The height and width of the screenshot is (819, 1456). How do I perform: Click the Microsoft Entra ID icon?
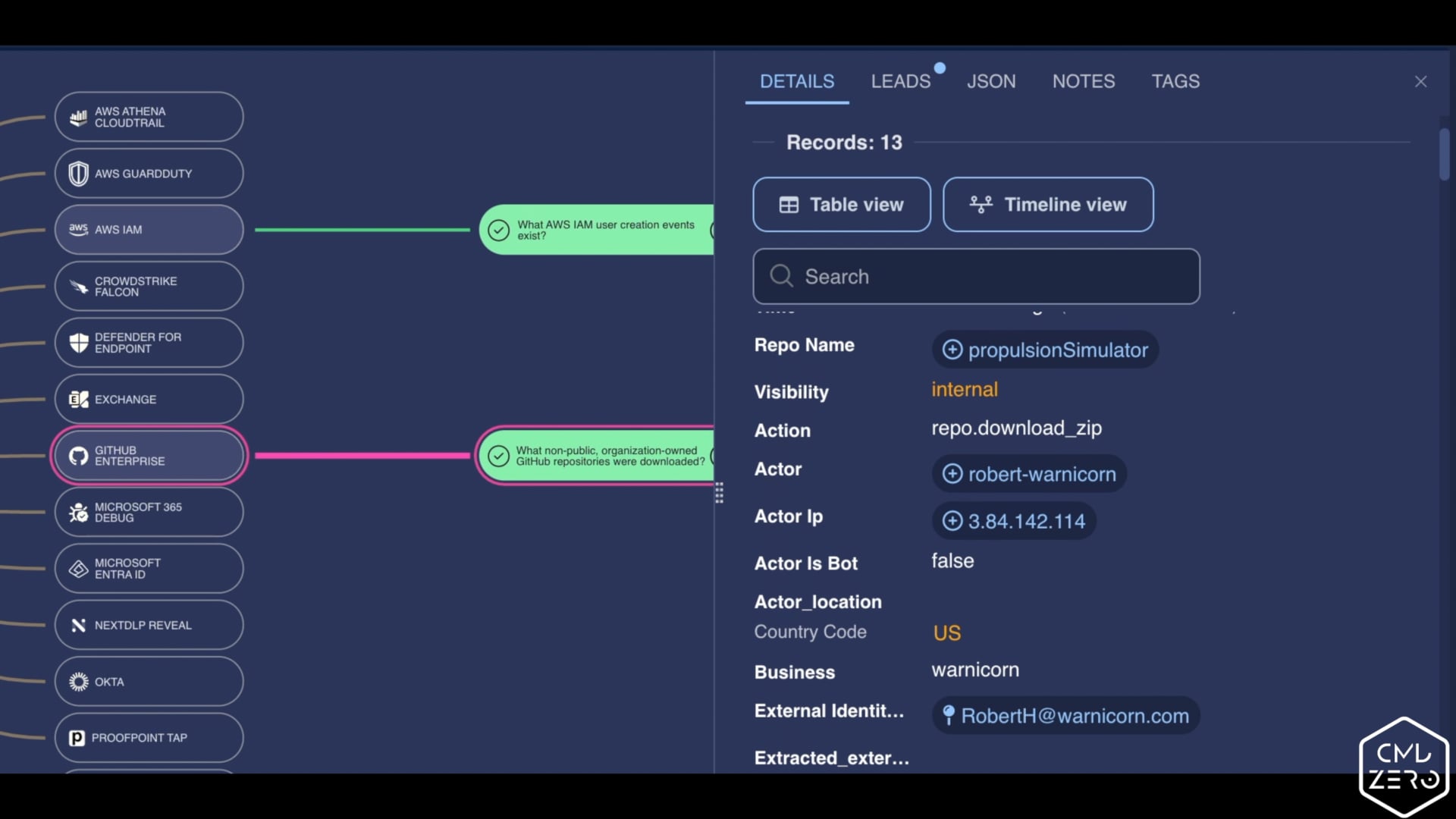[x=78, y=568]
